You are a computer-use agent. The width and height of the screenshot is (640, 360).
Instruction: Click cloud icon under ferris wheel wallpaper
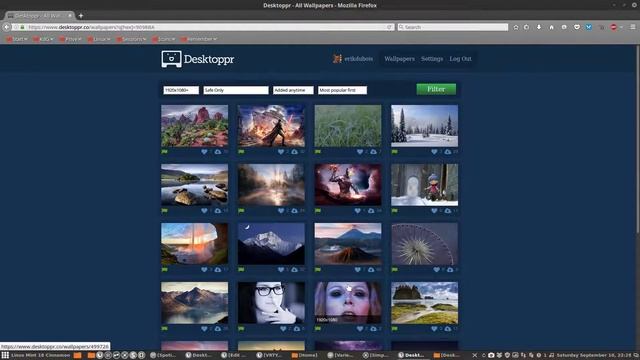[450, 269]
